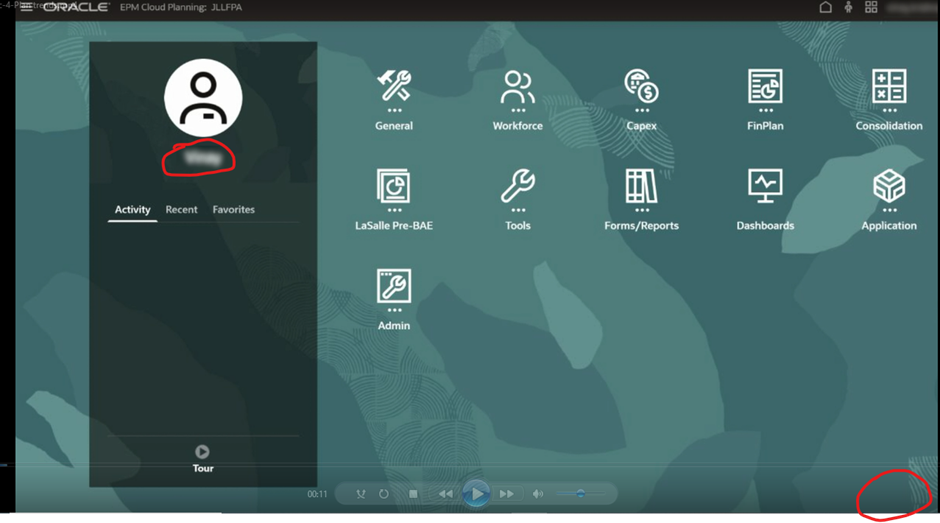Click the fast-forward button in player
The image size is (940, 523).
pos(507,494)
